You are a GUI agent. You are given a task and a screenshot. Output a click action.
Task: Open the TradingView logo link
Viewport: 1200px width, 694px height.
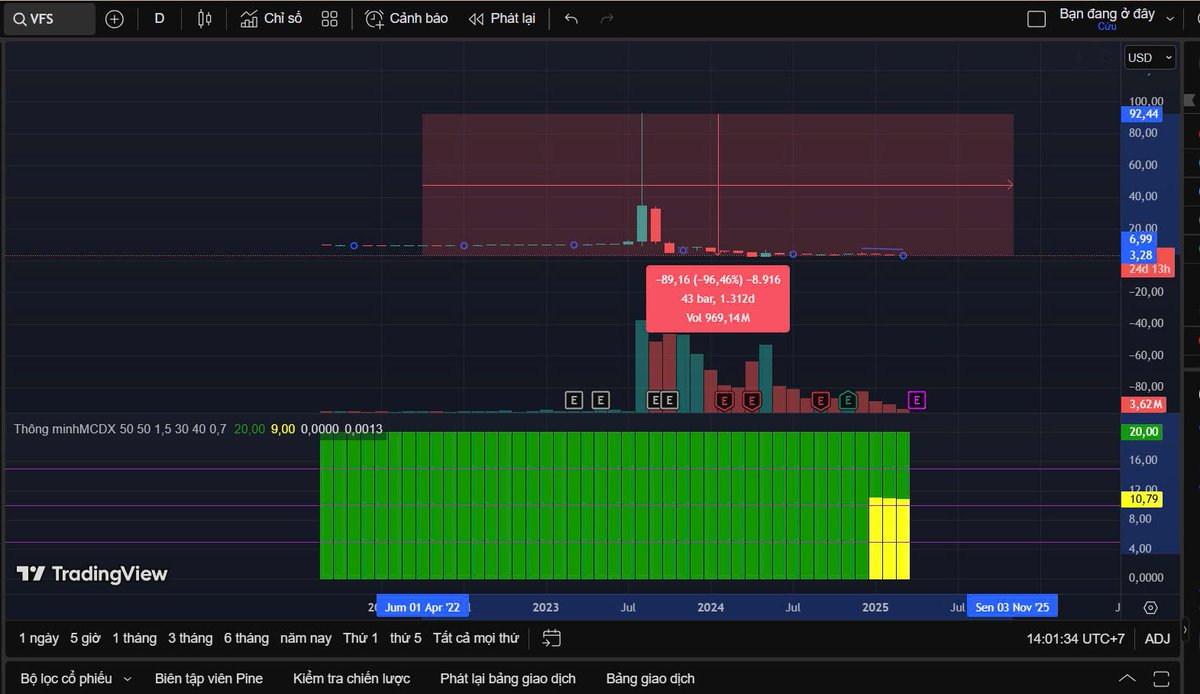(x=92, y=574)
